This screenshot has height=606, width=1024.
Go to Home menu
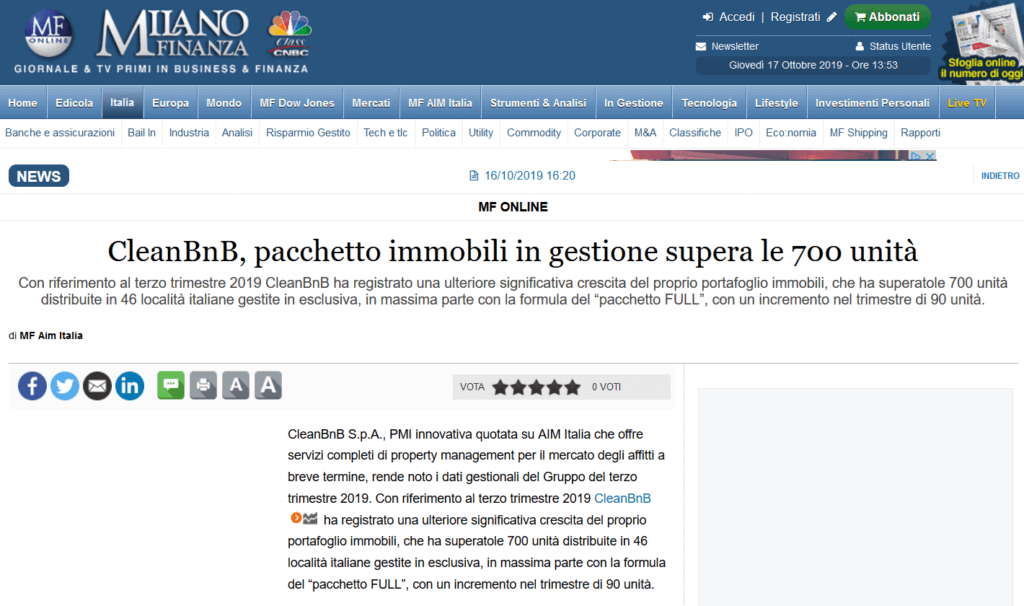pos(23,103)
